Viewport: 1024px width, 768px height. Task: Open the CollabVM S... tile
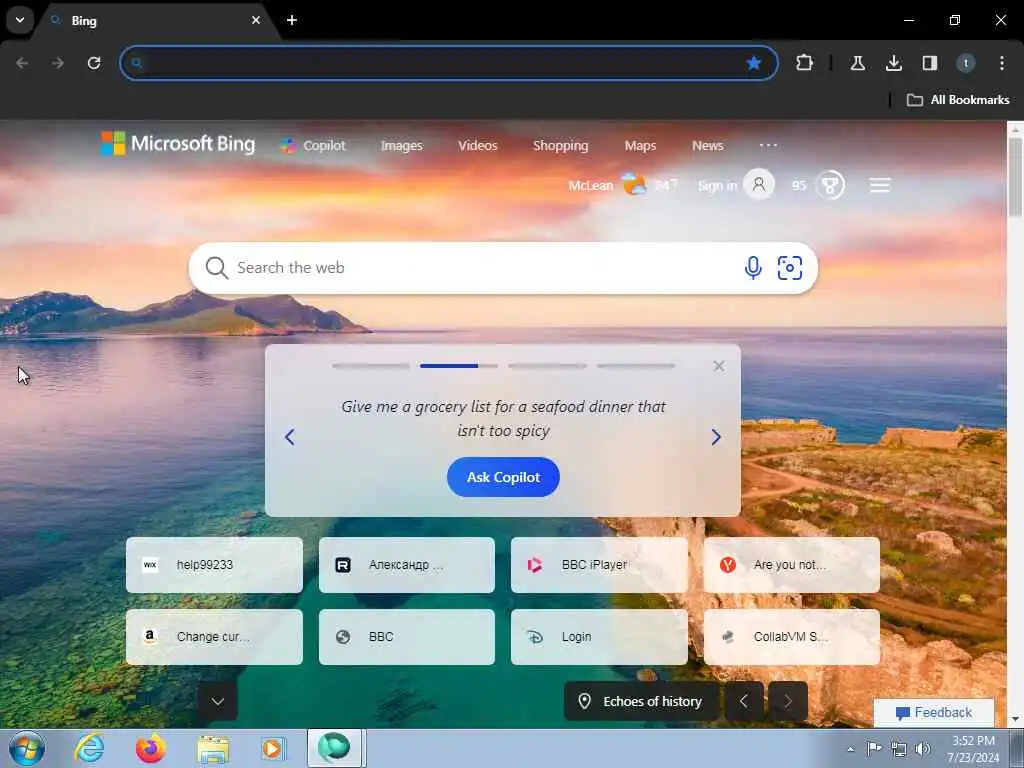pos(792,637)
